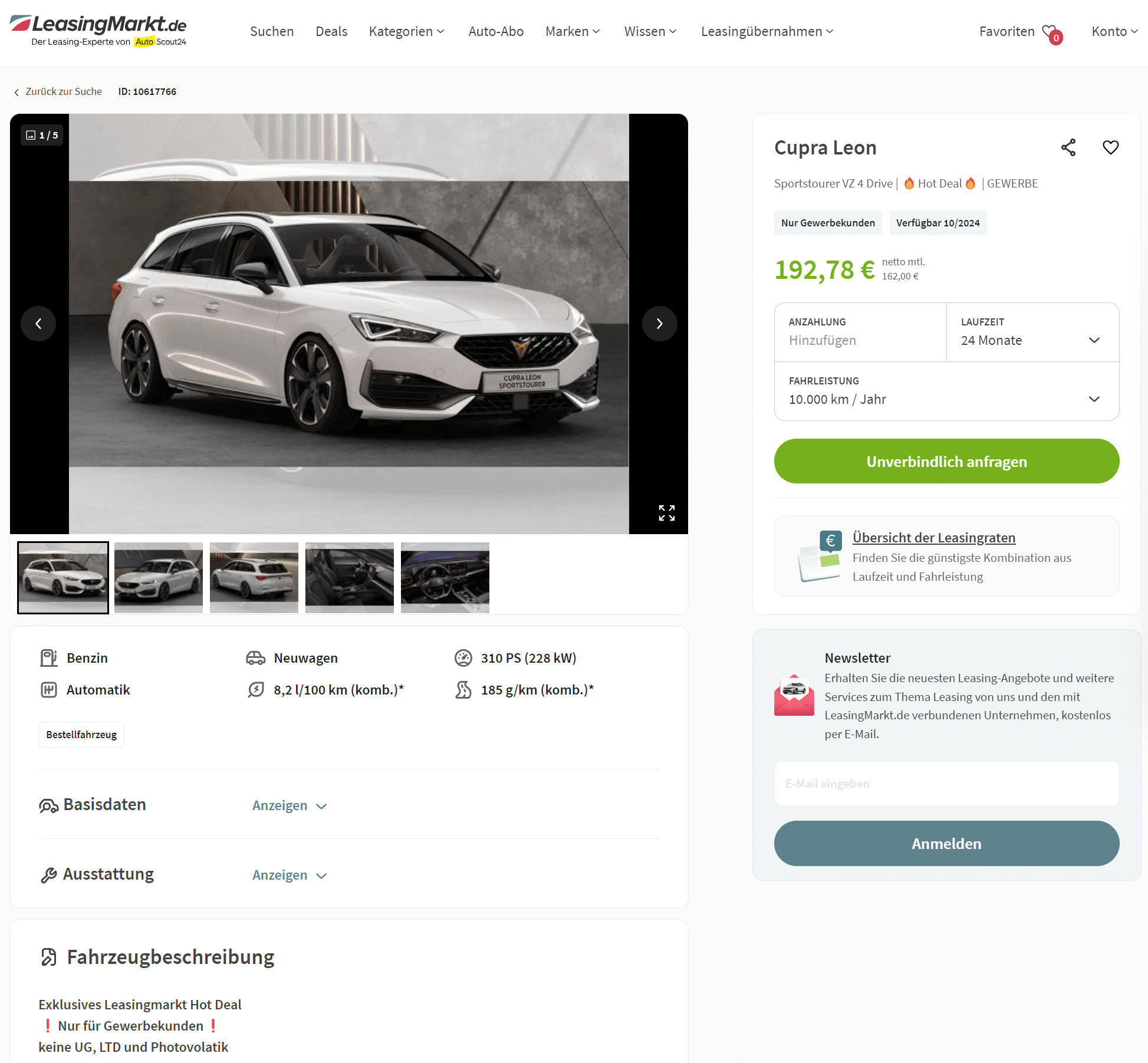The width and height of the screenshot is (1148, 1063).
Task: Open the Laufzeit 24 Monate dropdown
Action: [x=1032, y=332]
